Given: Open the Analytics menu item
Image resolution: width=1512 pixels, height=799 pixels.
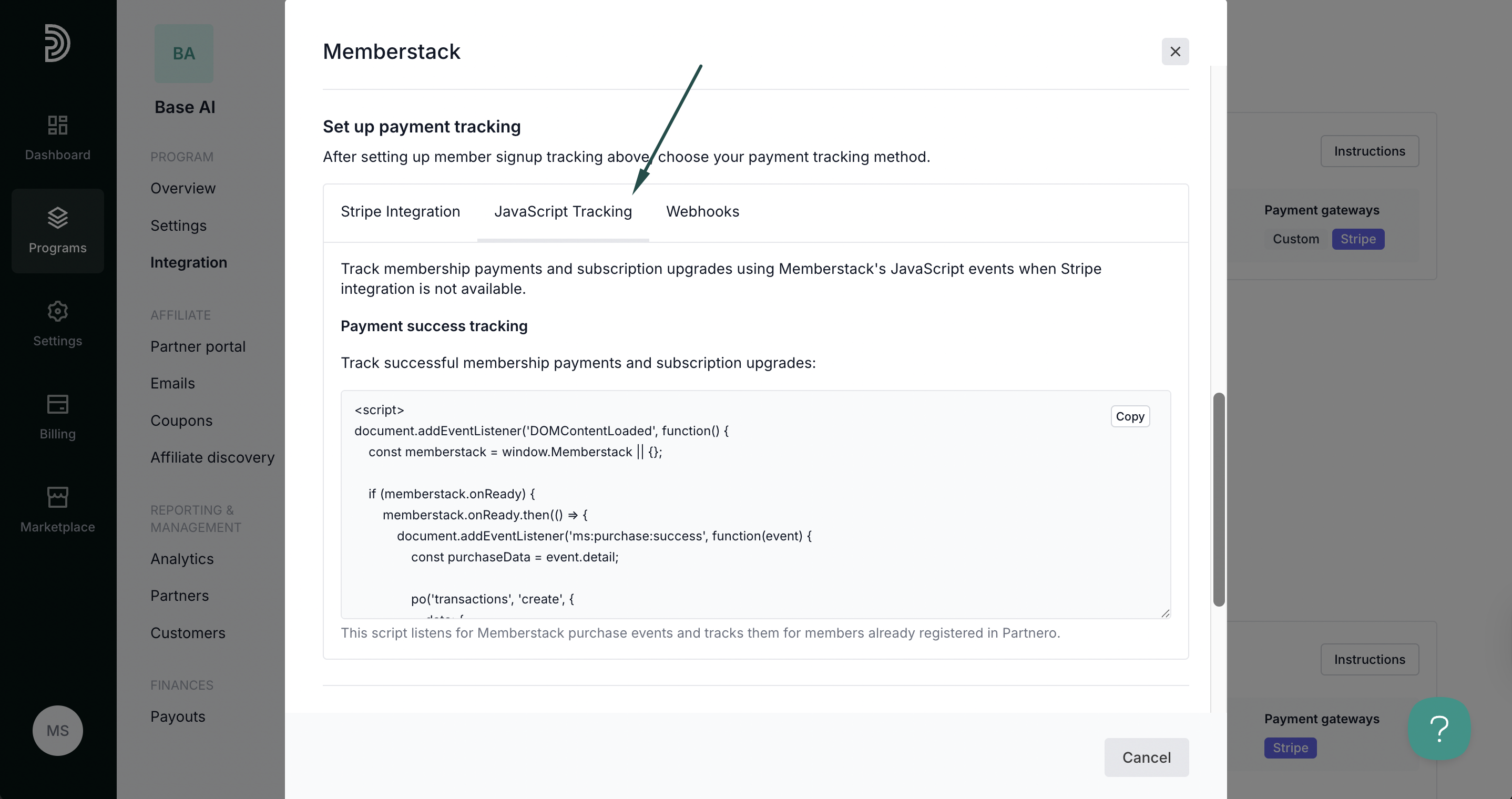Looking at the screenshot, I should point(182,559).
